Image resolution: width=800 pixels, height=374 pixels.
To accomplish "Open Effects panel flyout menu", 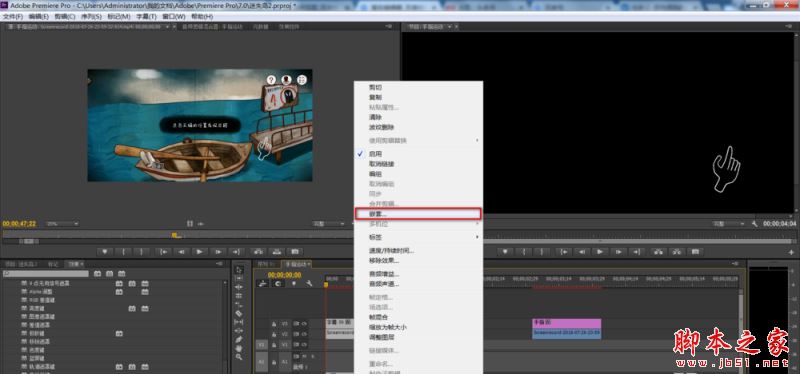I will point(219,264).
